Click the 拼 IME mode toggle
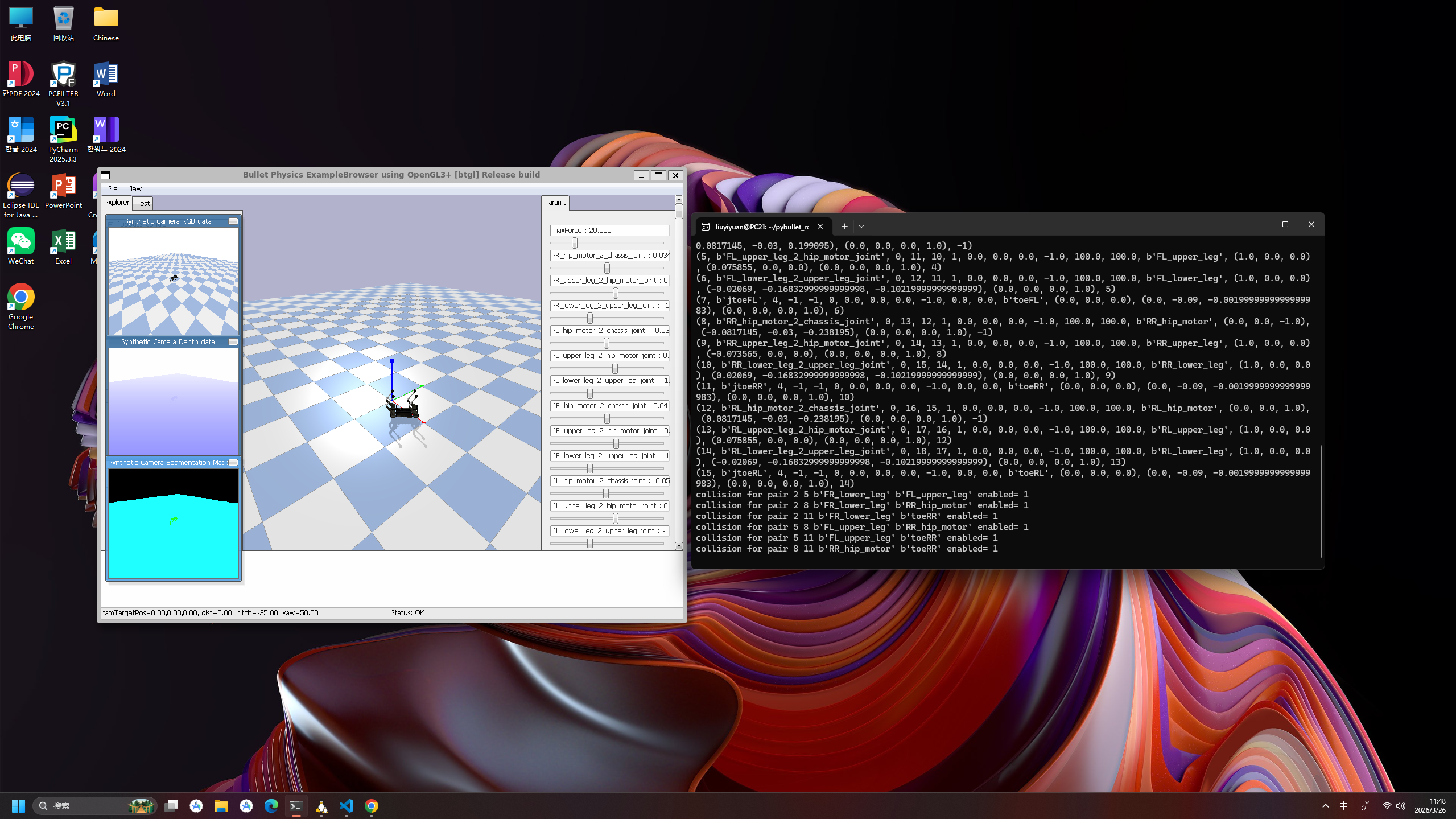Image resolution: width=1456 pixels, height=819 pixels. 1365,806
